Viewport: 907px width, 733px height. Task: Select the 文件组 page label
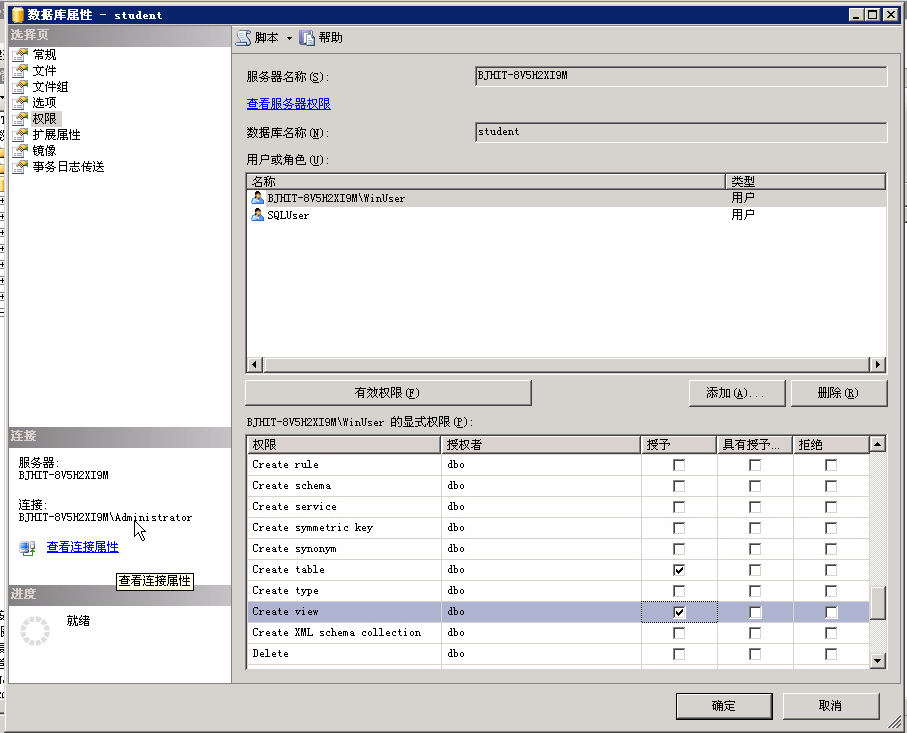pyautogui.click(x=50, y=87)
